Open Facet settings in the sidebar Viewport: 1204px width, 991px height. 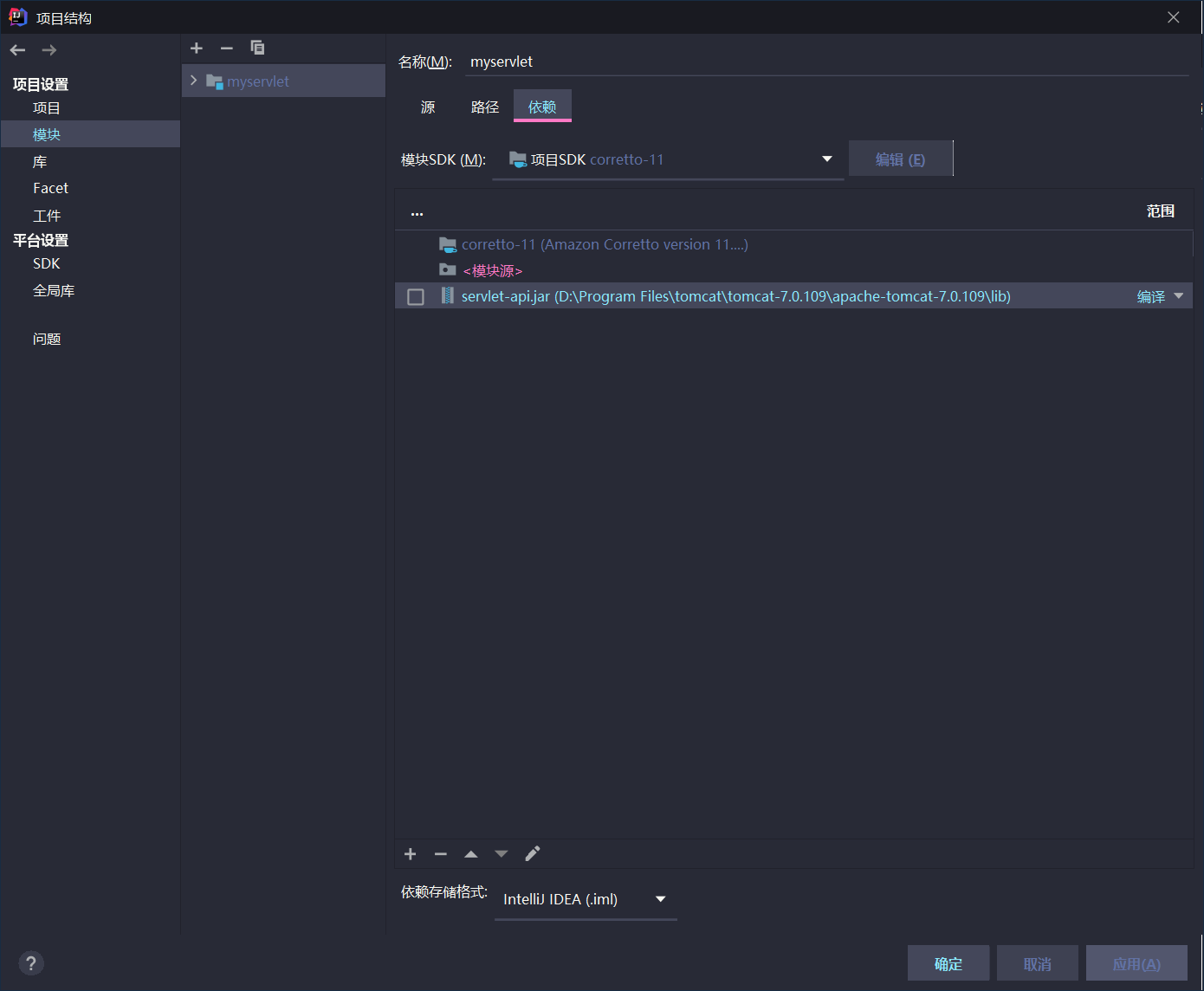coord(50,188)
